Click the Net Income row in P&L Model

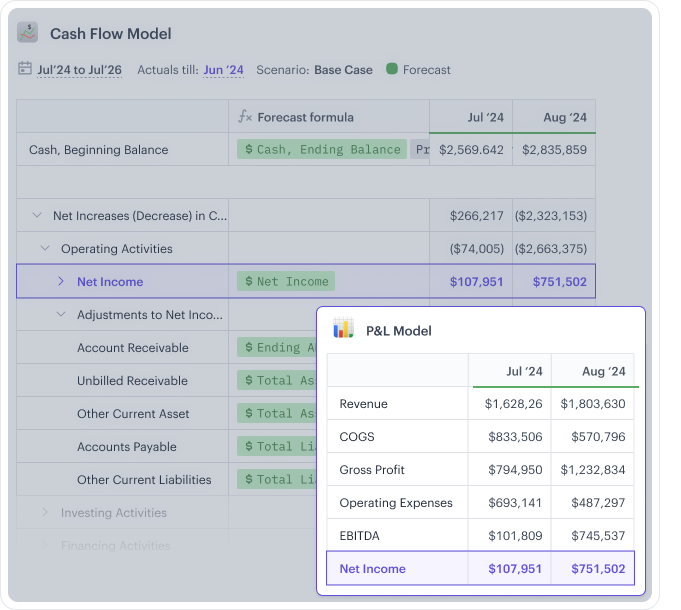coord(480,568)
